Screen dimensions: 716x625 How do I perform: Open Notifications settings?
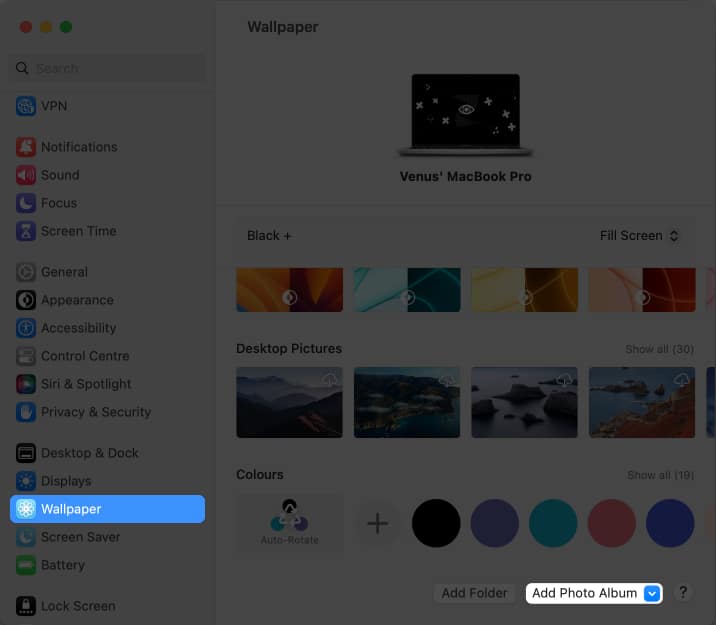(x=79, y=147)
